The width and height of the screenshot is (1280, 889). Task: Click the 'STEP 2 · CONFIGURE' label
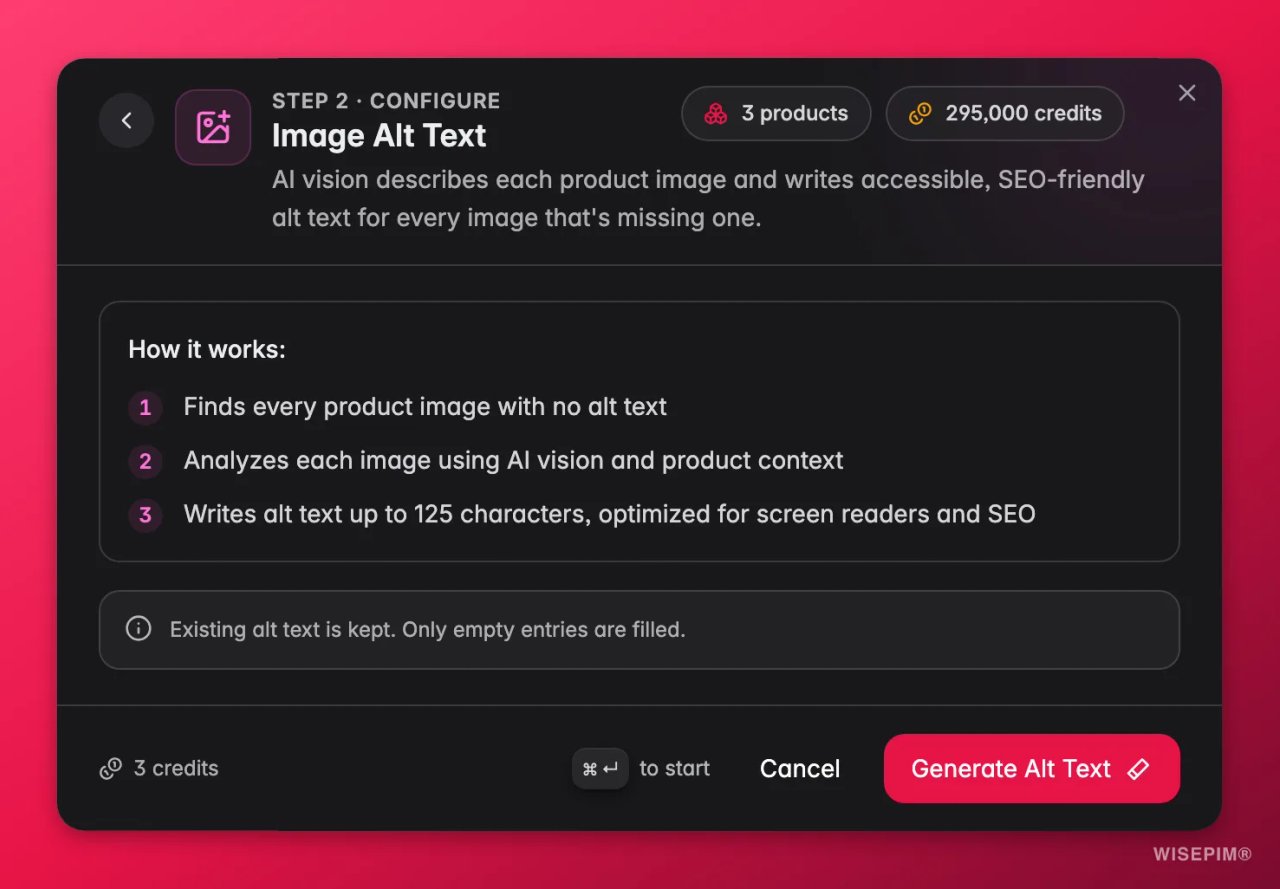(x=386, y=101)
